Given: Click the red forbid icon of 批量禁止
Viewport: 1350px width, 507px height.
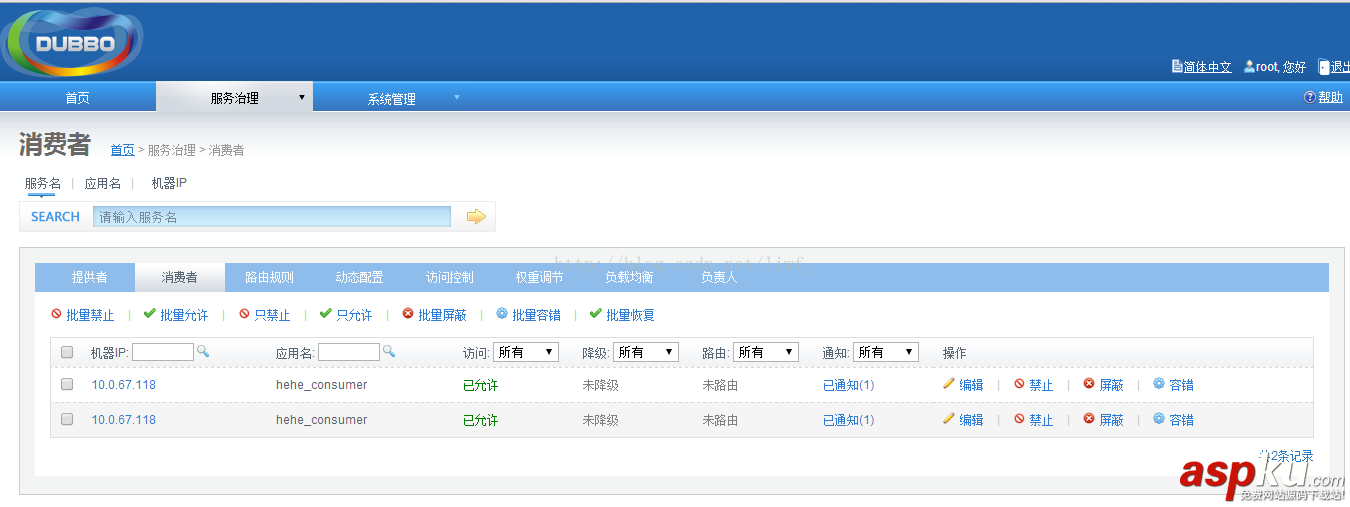Looking at the screenshot, I should click(56, 314).
